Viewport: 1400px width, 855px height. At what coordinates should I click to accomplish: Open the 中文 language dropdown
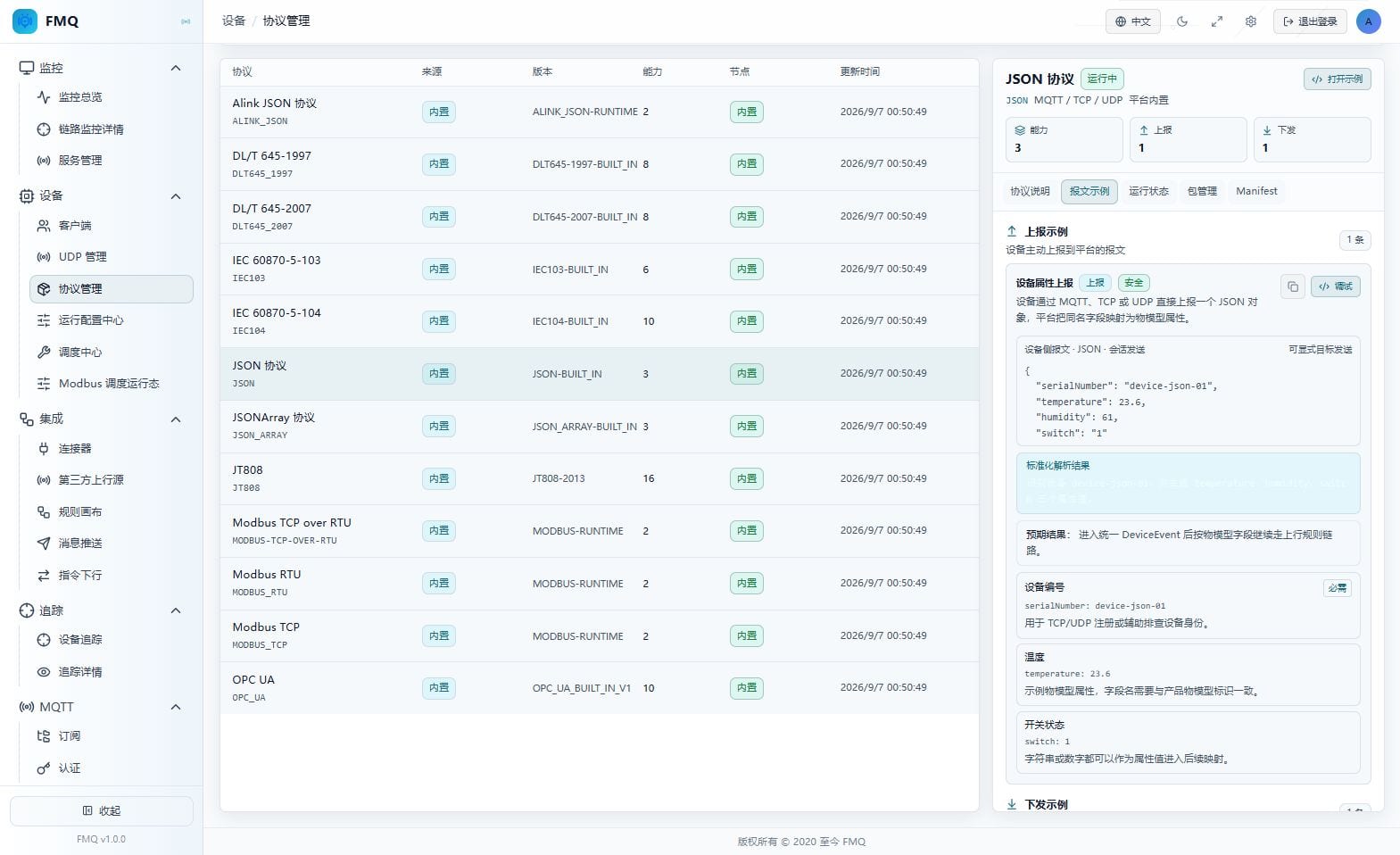1133,21
